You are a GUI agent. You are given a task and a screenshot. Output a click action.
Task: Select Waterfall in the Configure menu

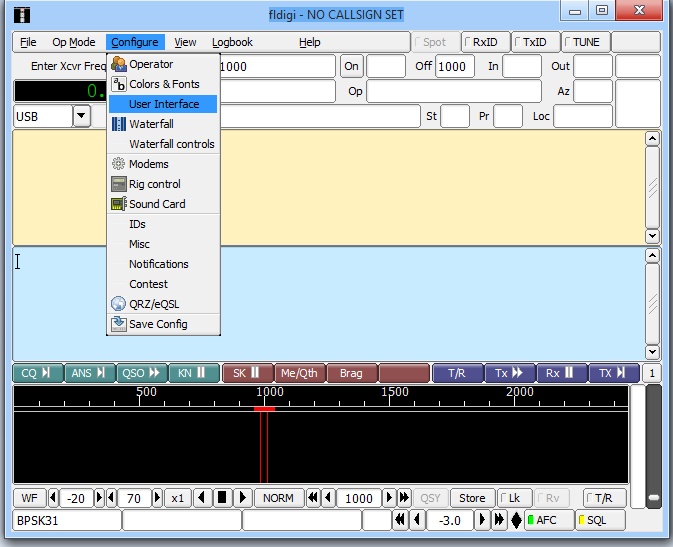(150, 124)
